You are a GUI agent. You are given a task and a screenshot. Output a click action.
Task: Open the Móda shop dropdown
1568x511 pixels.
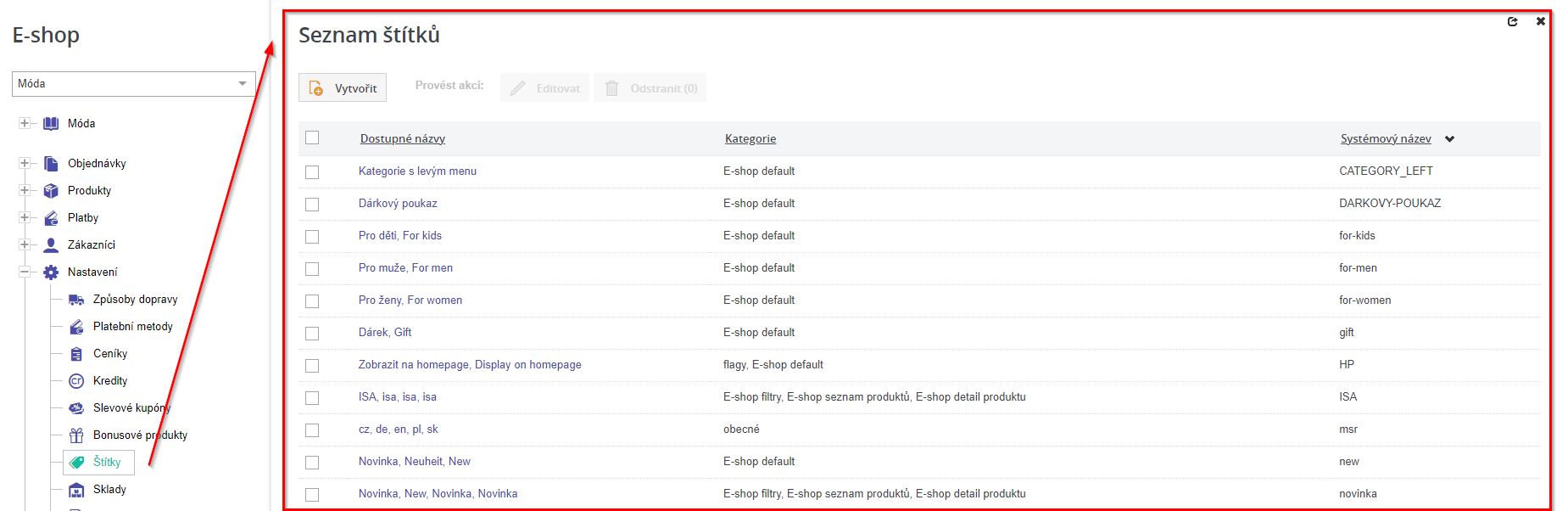click(133, 84)
